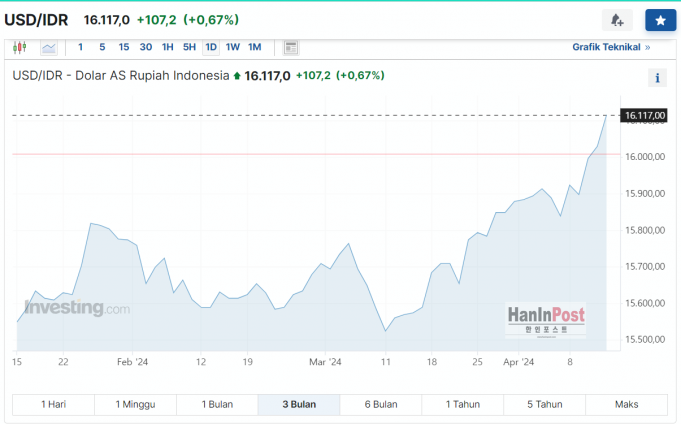This screenshot has height=424, width=681.
Task: Switch to the 1 Tahun range tab
Action: click(x=463, y=404)
